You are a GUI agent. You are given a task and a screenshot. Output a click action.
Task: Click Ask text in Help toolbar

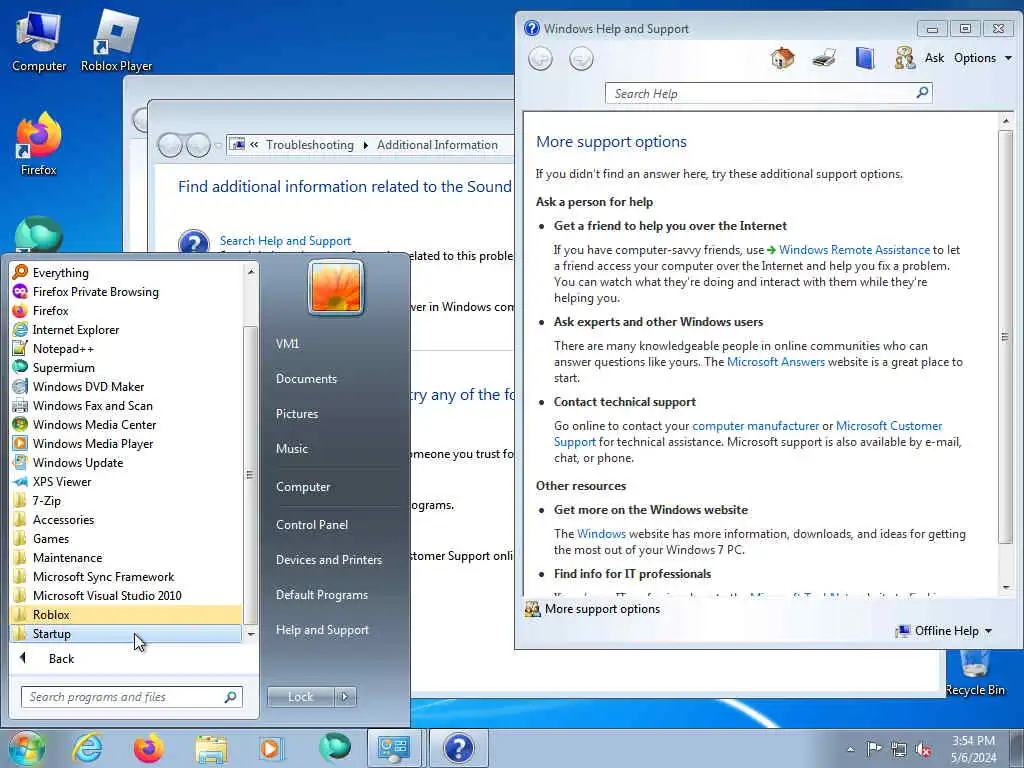(x=935, y=58)
